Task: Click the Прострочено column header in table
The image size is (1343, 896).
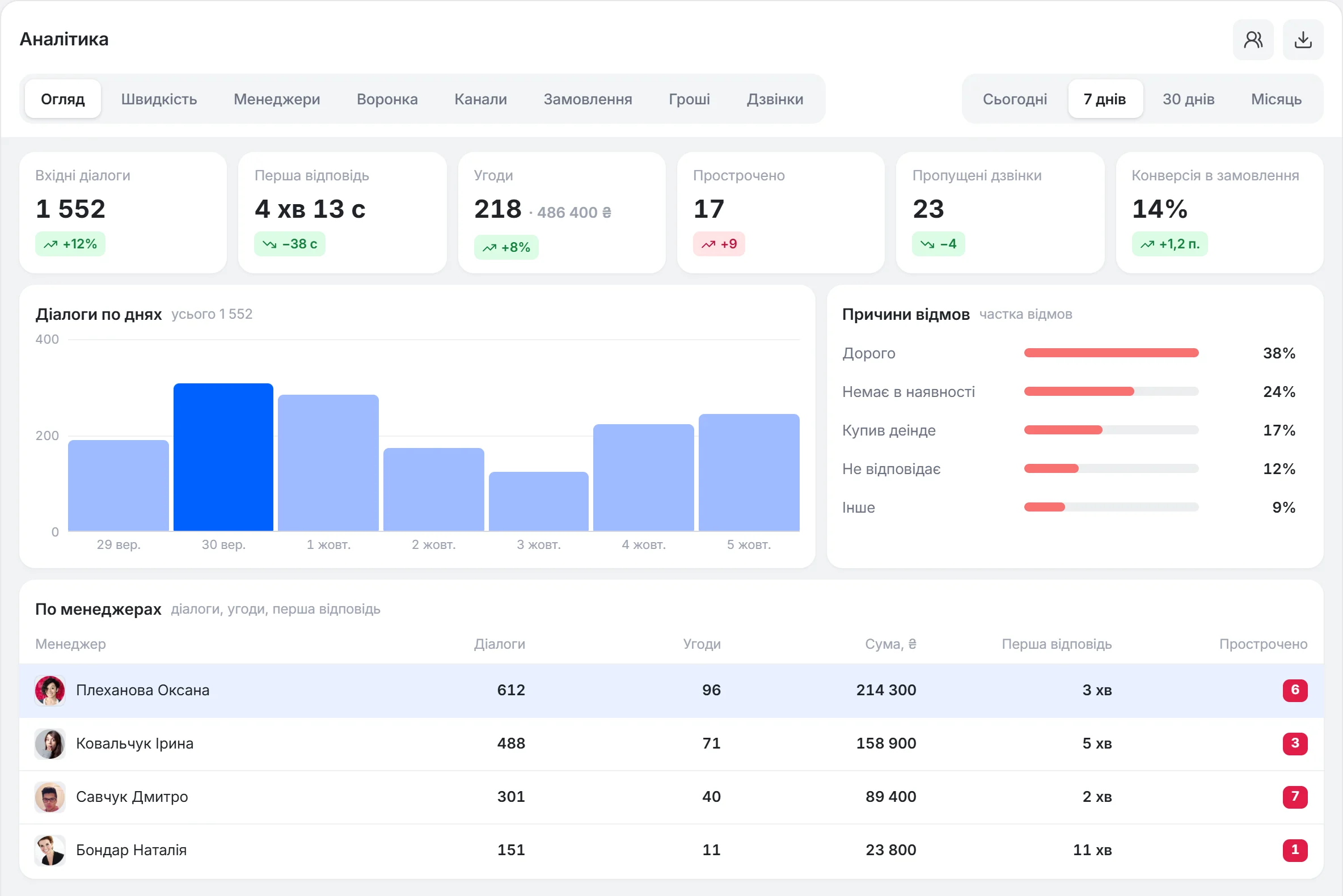Action: coord(1263,644)
